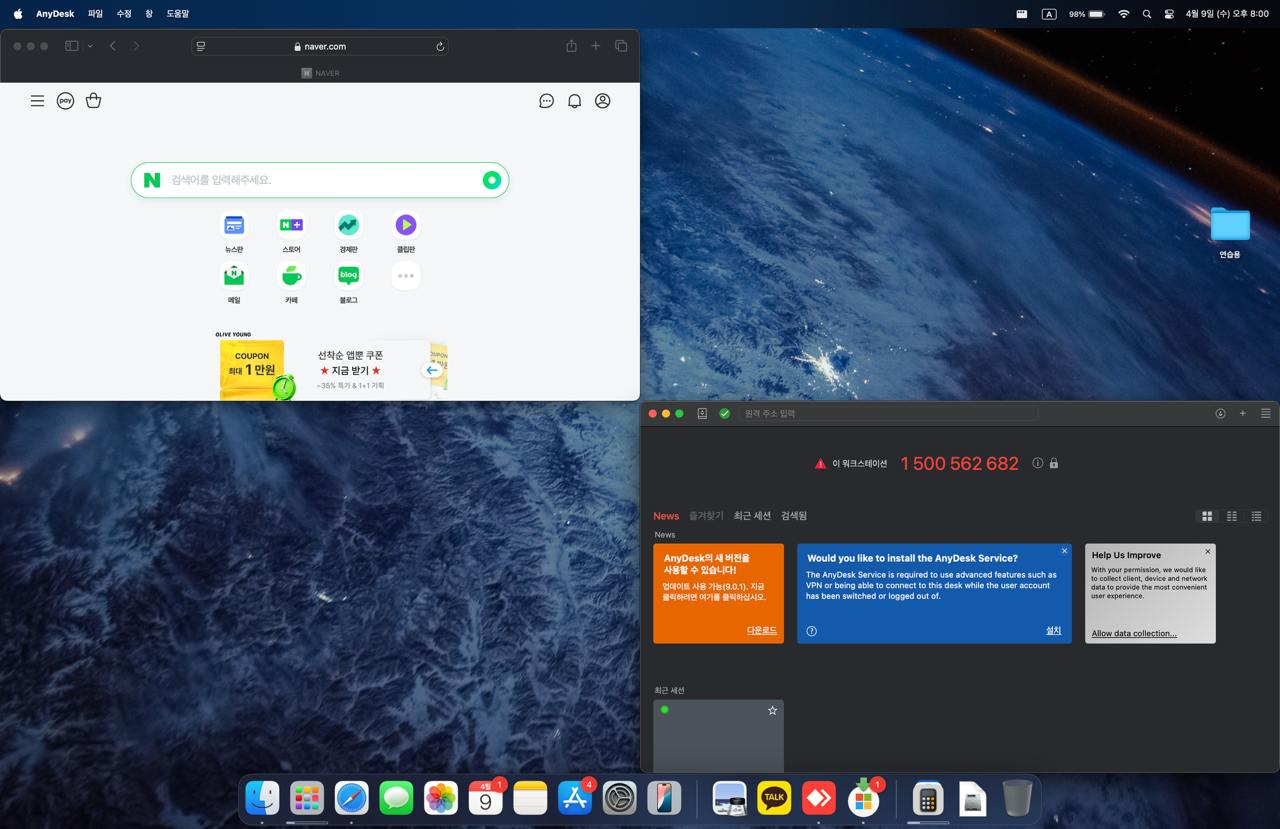
Task: Click Allow data collection link
Action: point(1134,633)
